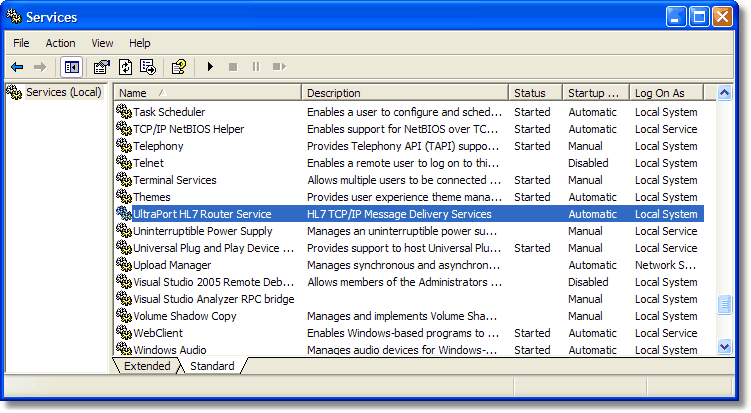
Task: Click the Export List toolbar icon
Action: click(148, 67)
